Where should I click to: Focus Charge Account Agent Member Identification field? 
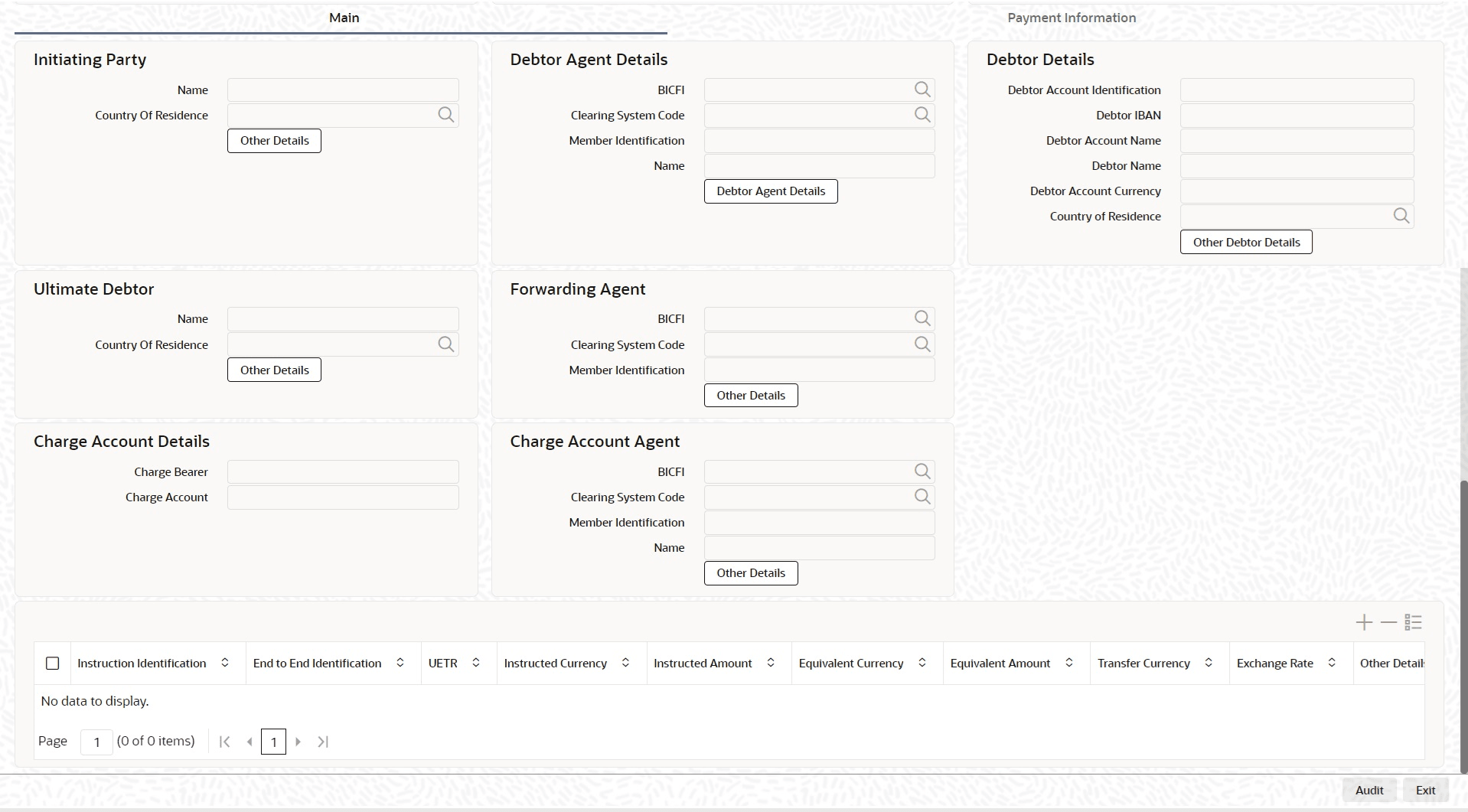[x=819, y=523]
